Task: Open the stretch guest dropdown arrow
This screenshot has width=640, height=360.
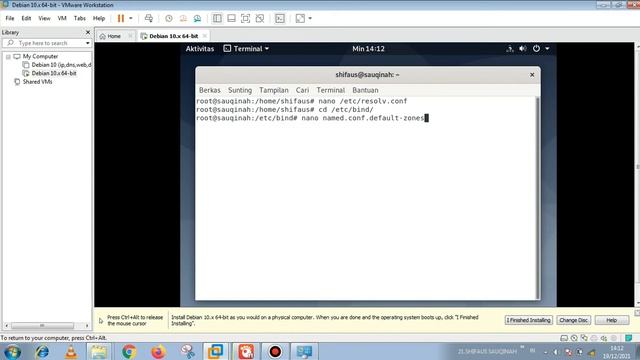Action: coord(310,18)
